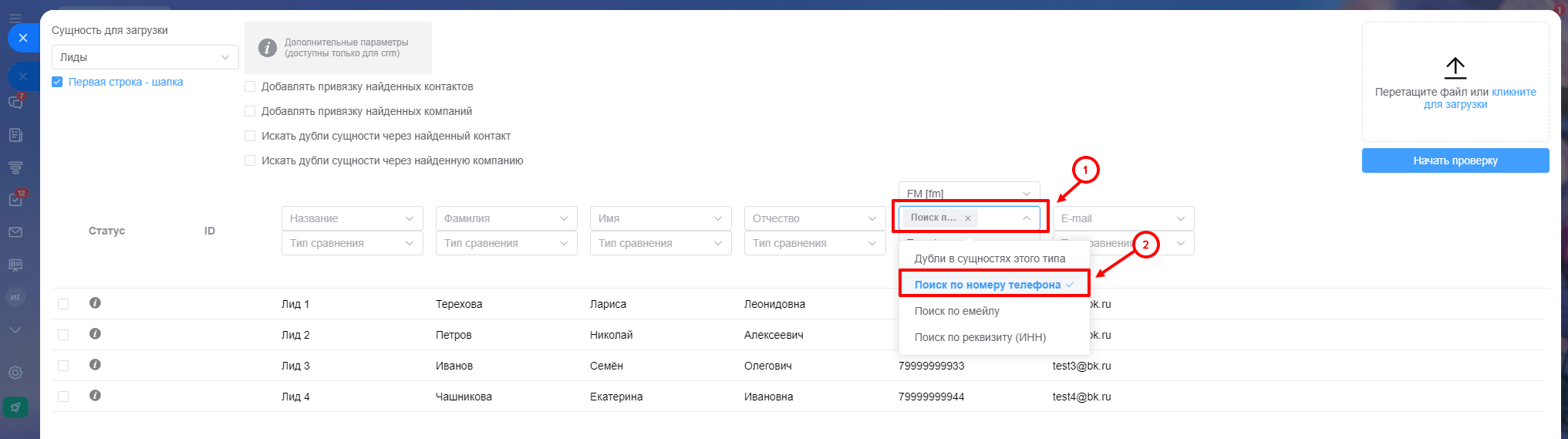Select the checkbox for row Лид 2
The width and height of the screenshot is (1568, 439).
[x=63, y=335]
